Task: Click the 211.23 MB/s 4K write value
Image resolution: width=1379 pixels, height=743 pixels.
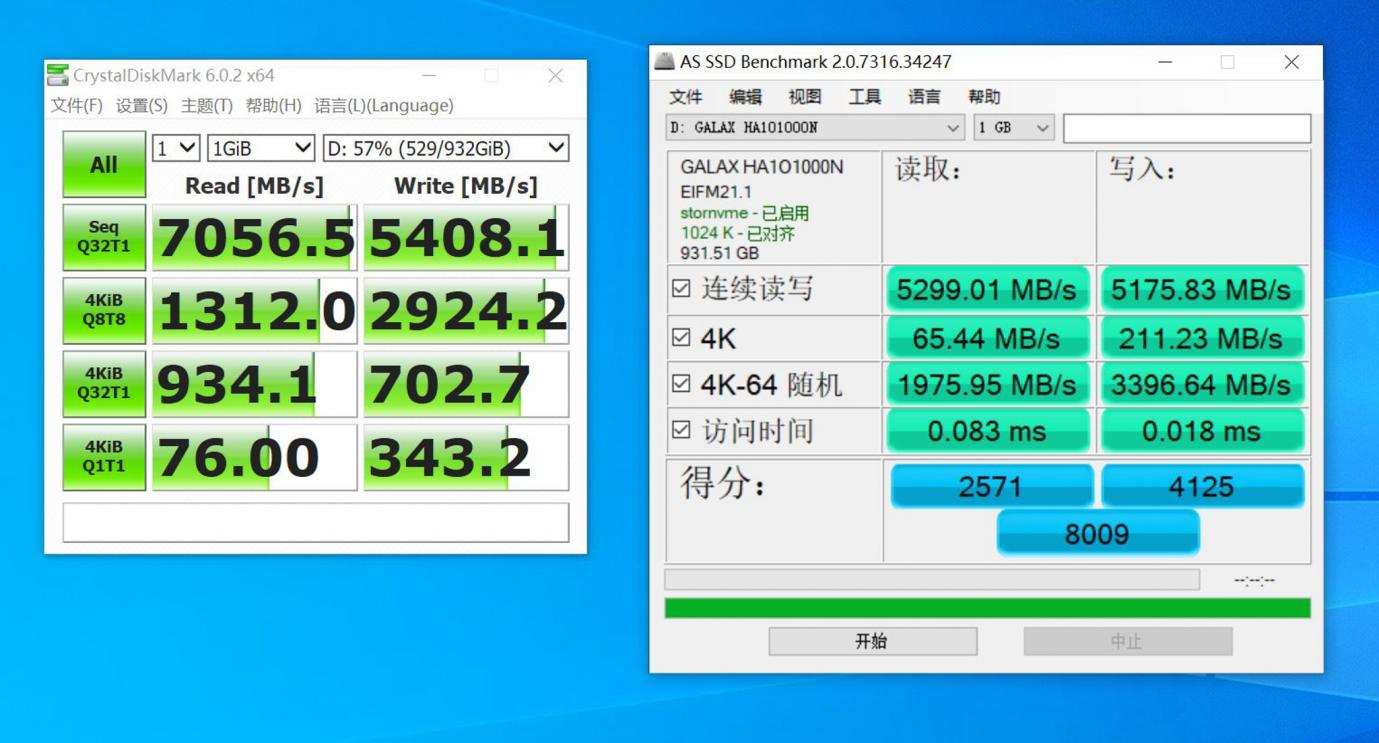Action: pos(1202,338)
